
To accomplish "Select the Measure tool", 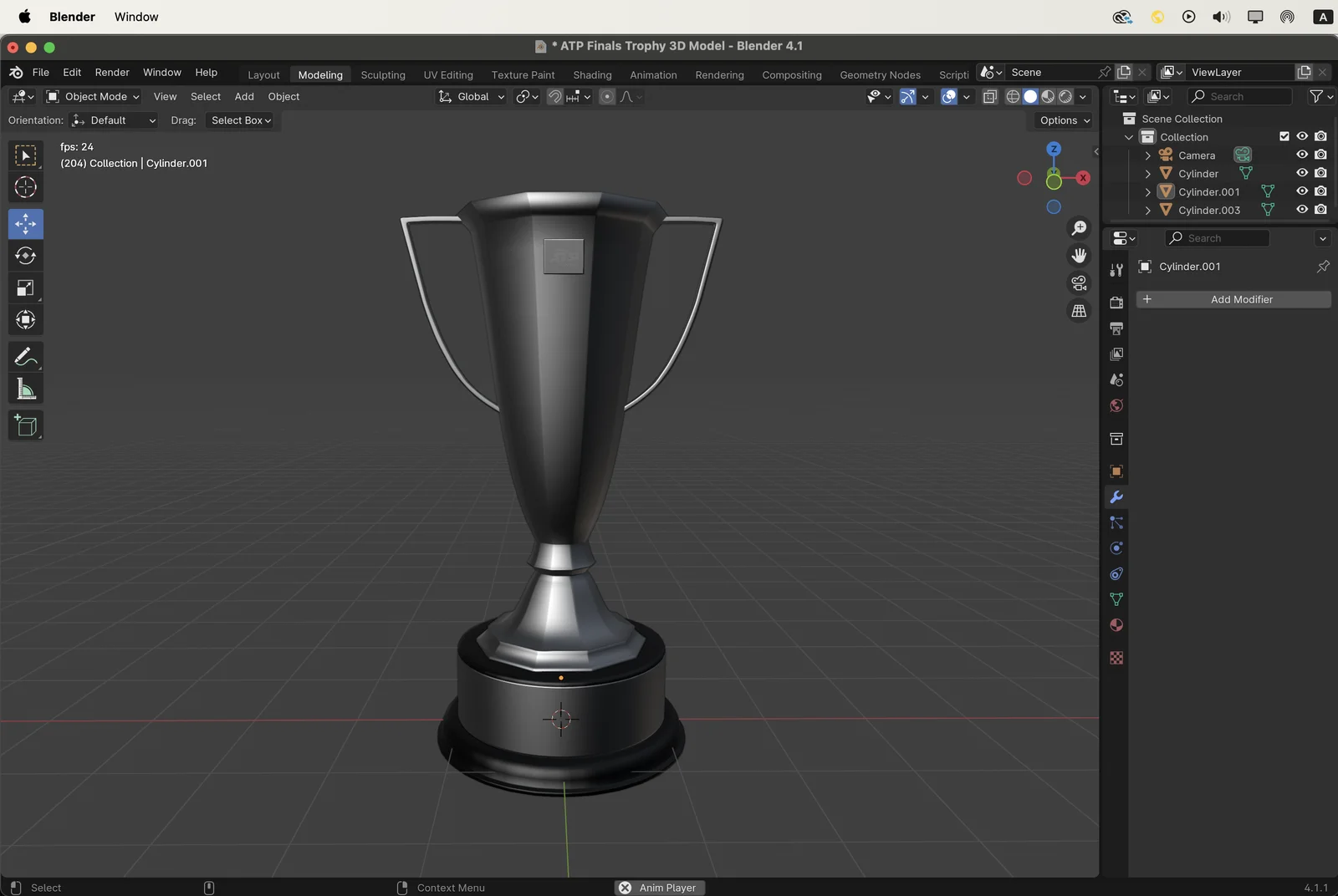I will 25,388.
